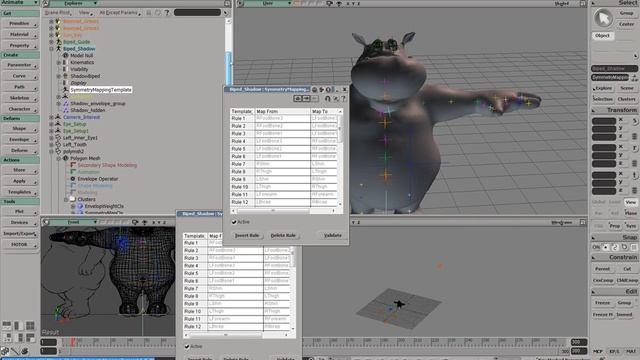Viewport: 640px width, 360px height.
Task: Click the Rule 7 row in front dialog
Action: pyautogui.click(x=284, y=164)
